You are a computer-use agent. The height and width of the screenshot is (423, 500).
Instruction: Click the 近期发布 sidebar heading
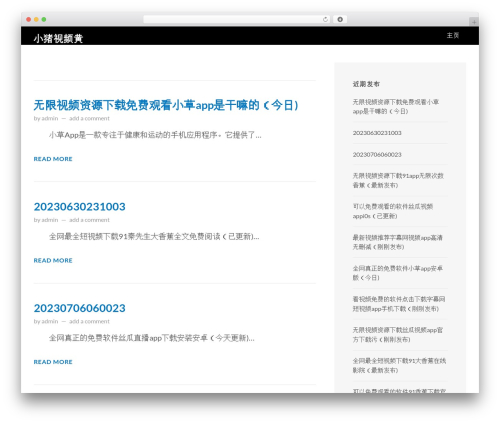[366, 84]
